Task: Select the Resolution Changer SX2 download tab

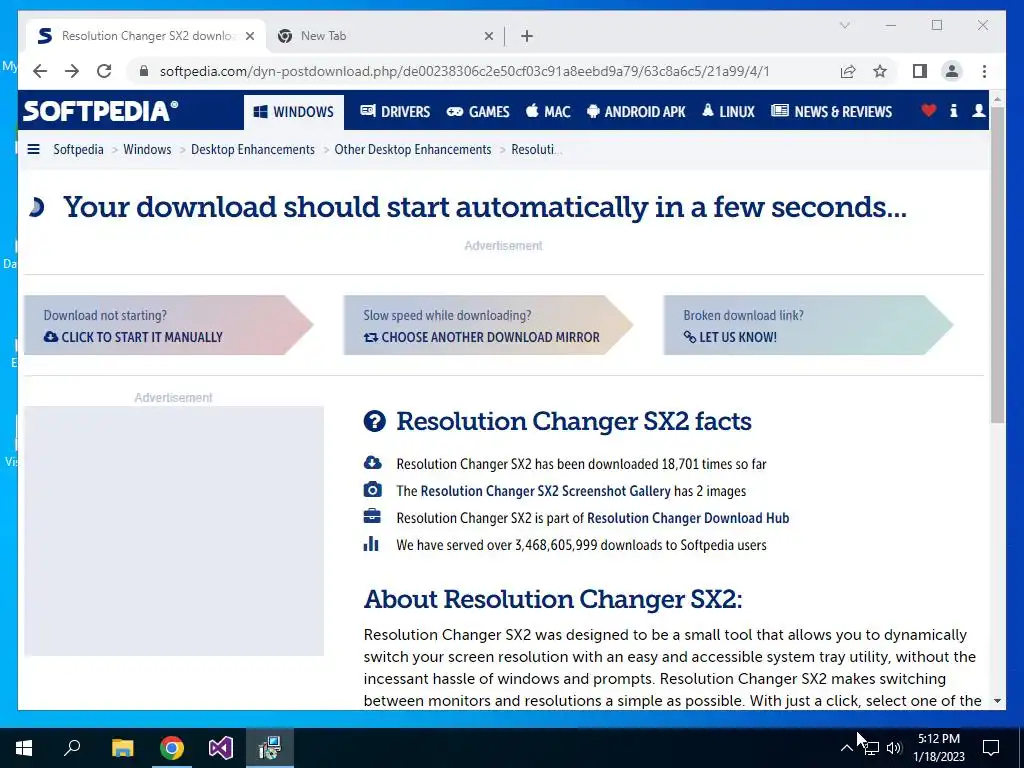Action: coord(146,36)
